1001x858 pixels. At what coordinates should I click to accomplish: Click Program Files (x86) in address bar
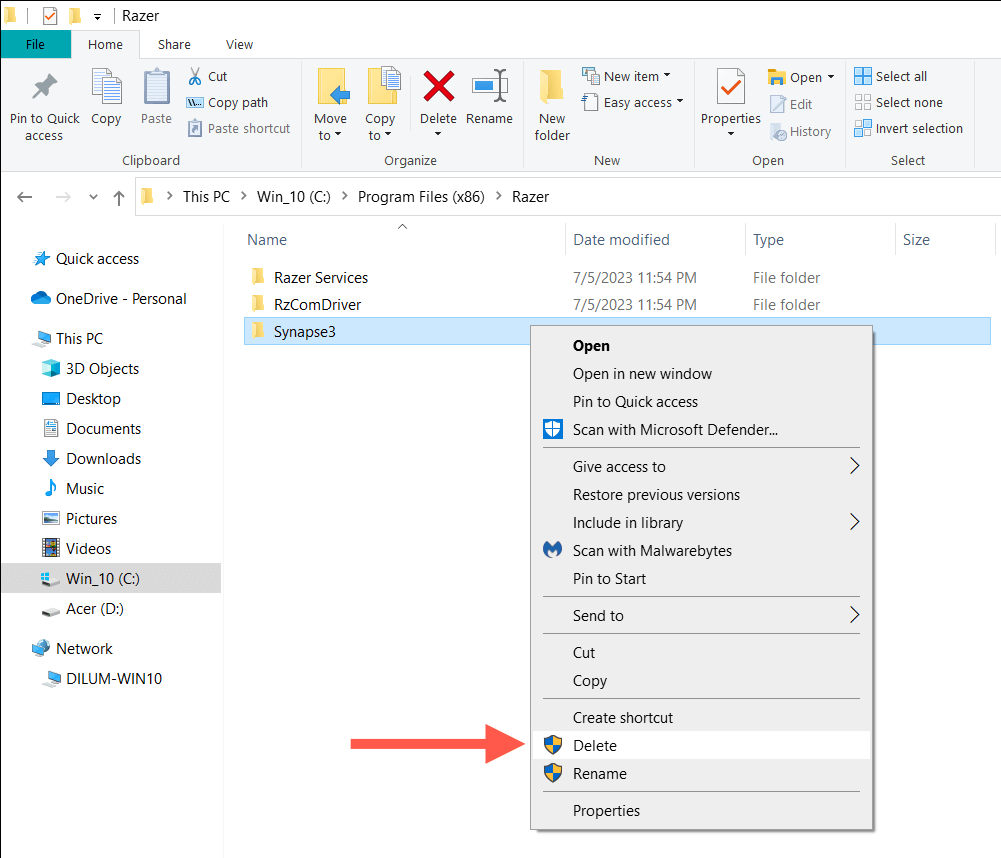pos(421,197)
